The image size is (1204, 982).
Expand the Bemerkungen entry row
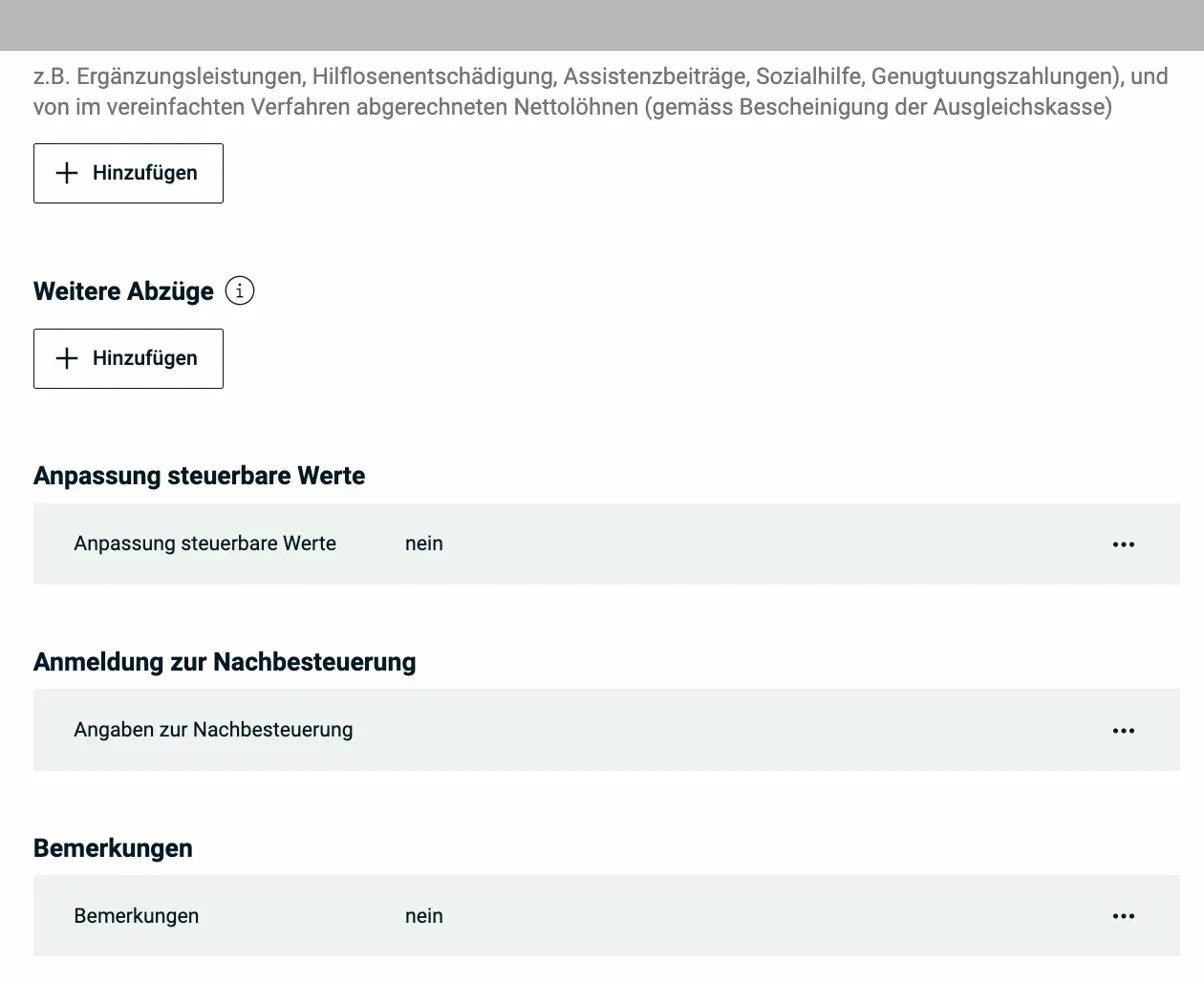[600, 915]
